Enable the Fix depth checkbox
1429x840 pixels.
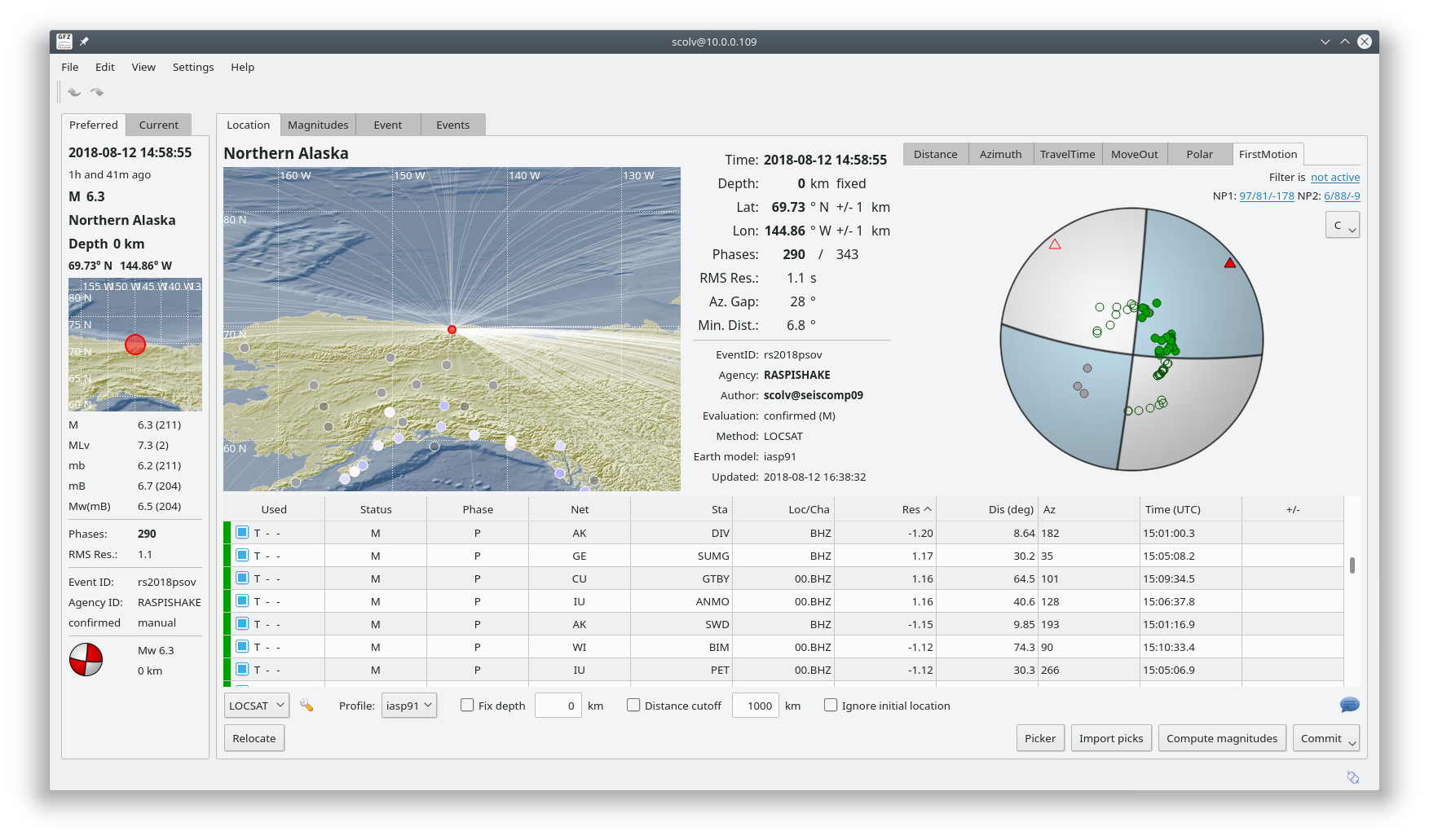point(467,706)
